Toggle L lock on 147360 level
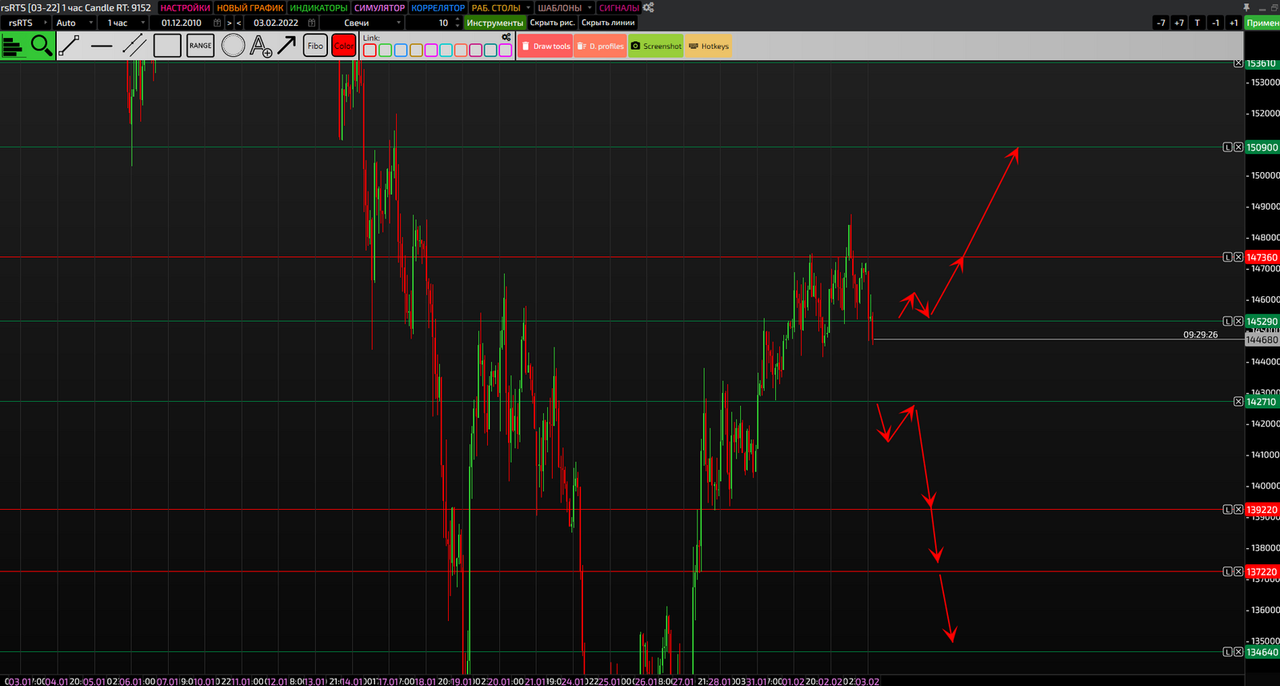The height and width of the screenshot is (686, 1280). [x=1227, y=257]
